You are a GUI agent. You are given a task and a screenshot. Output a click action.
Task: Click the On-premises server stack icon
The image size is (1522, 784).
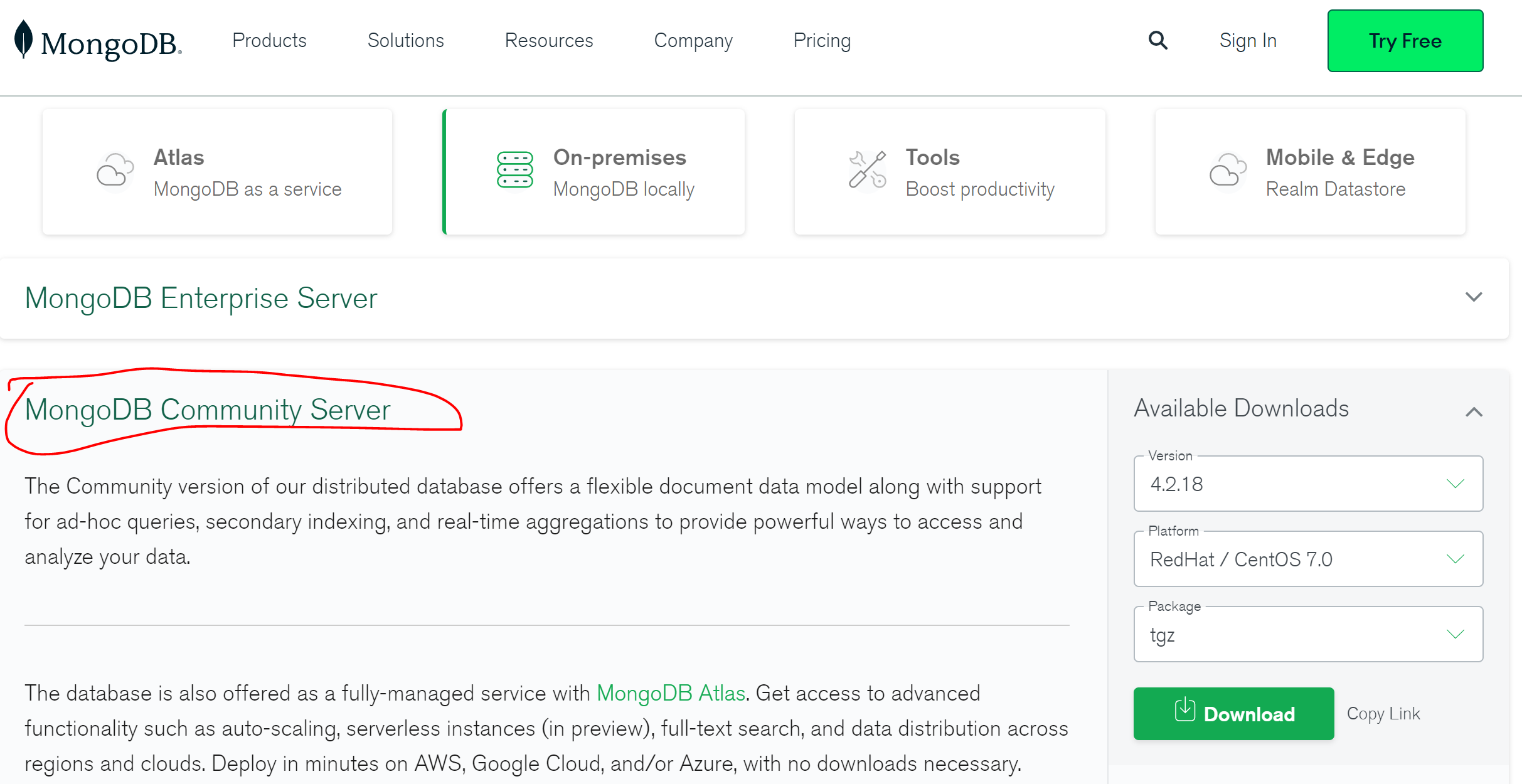pyautogui.click(x=514, y=170)
